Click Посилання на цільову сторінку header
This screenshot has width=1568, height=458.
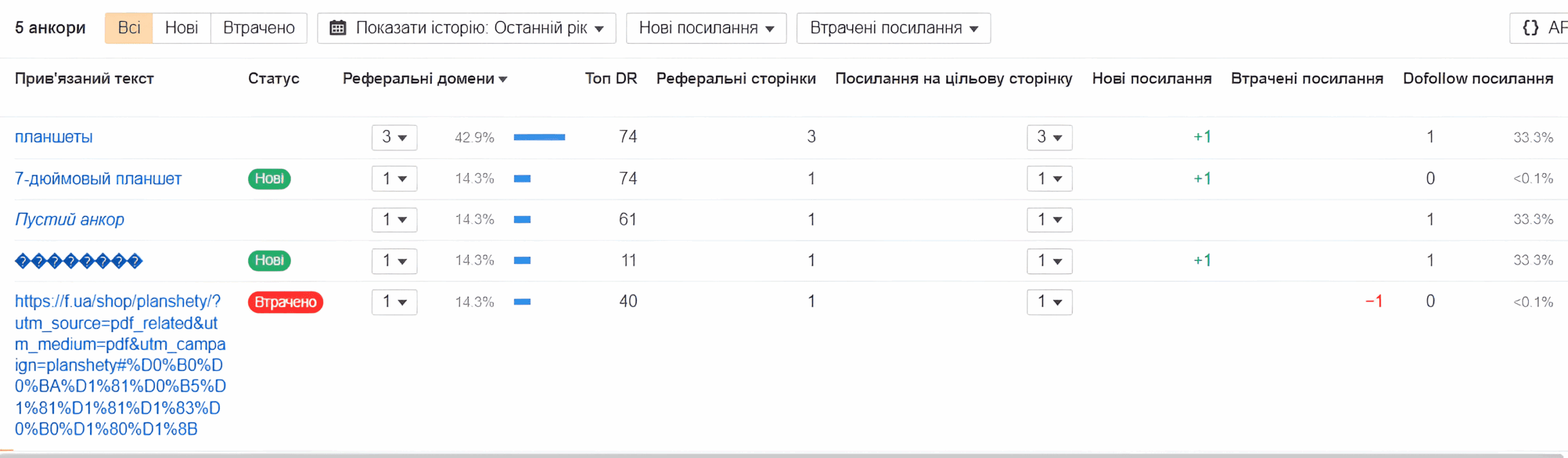pos(954,78)
